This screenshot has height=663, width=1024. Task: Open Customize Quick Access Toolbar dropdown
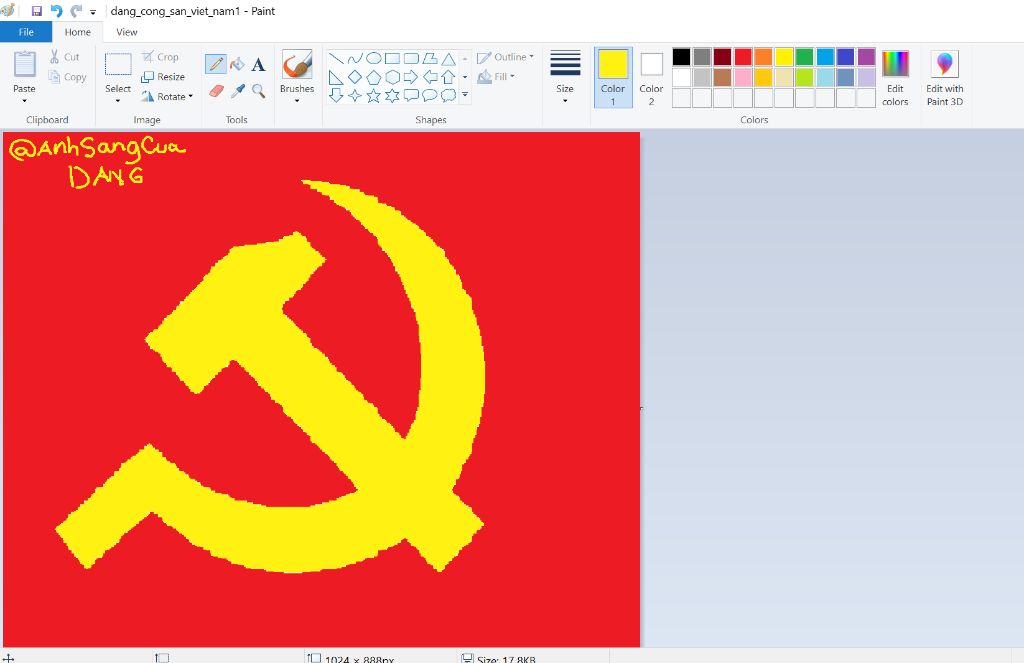[x=93, y=12]
